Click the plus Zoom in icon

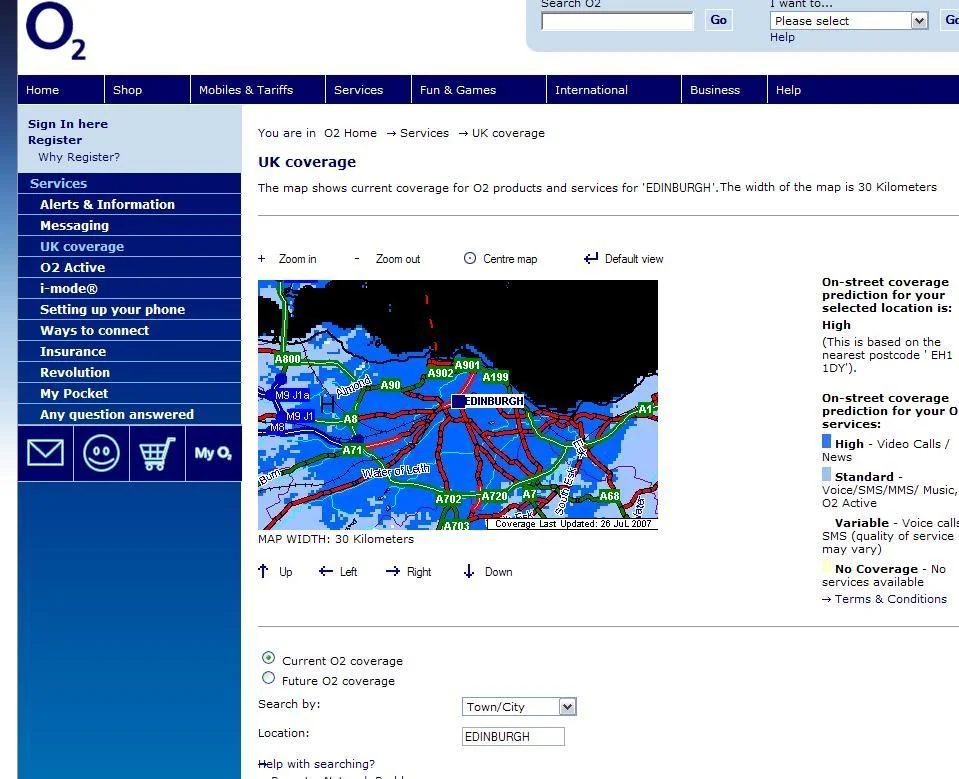click(262, 259)
